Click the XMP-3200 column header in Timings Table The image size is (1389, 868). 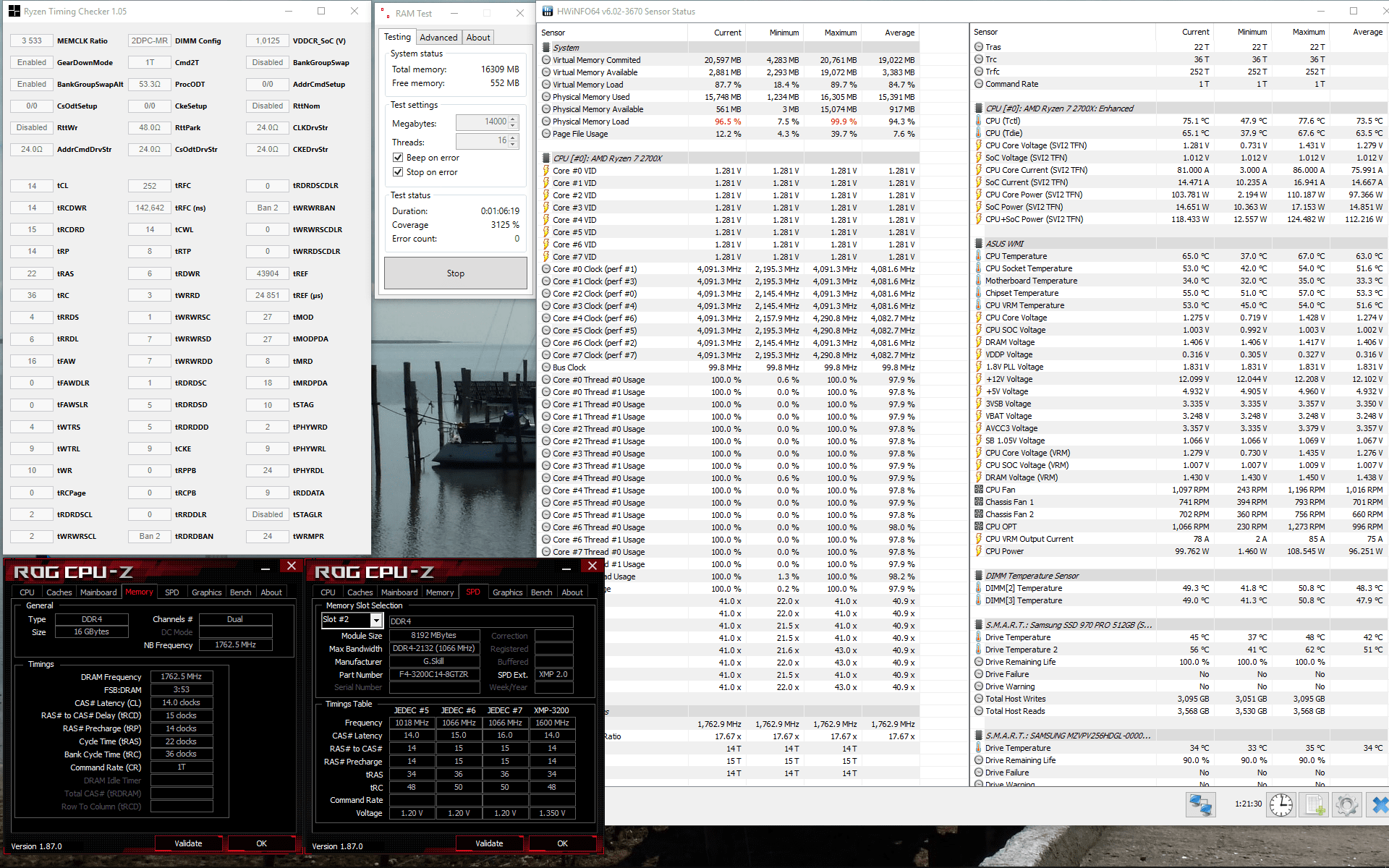[552, 710]
